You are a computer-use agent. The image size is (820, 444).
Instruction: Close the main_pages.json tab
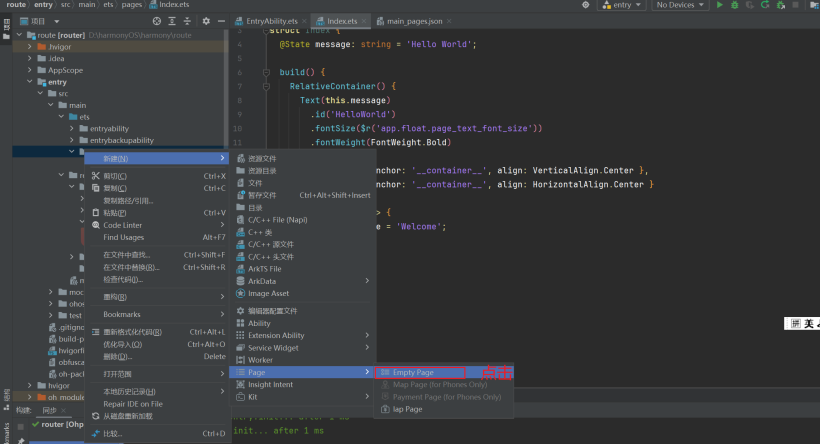coord(449,21)
